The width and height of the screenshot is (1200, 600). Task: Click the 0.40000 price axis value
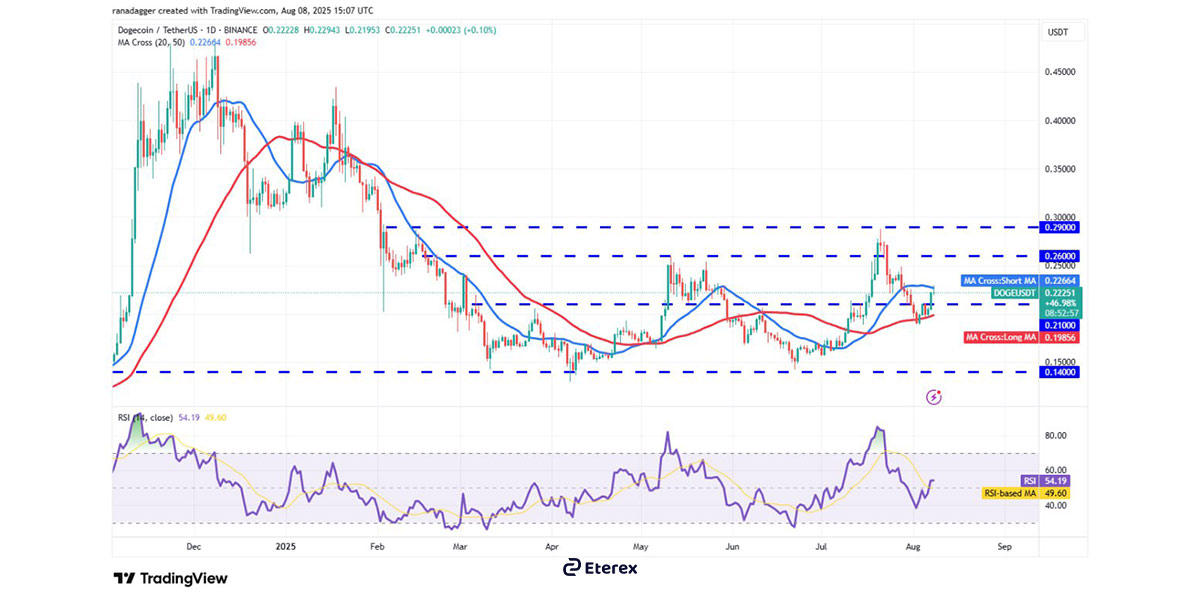[1059, 121]
